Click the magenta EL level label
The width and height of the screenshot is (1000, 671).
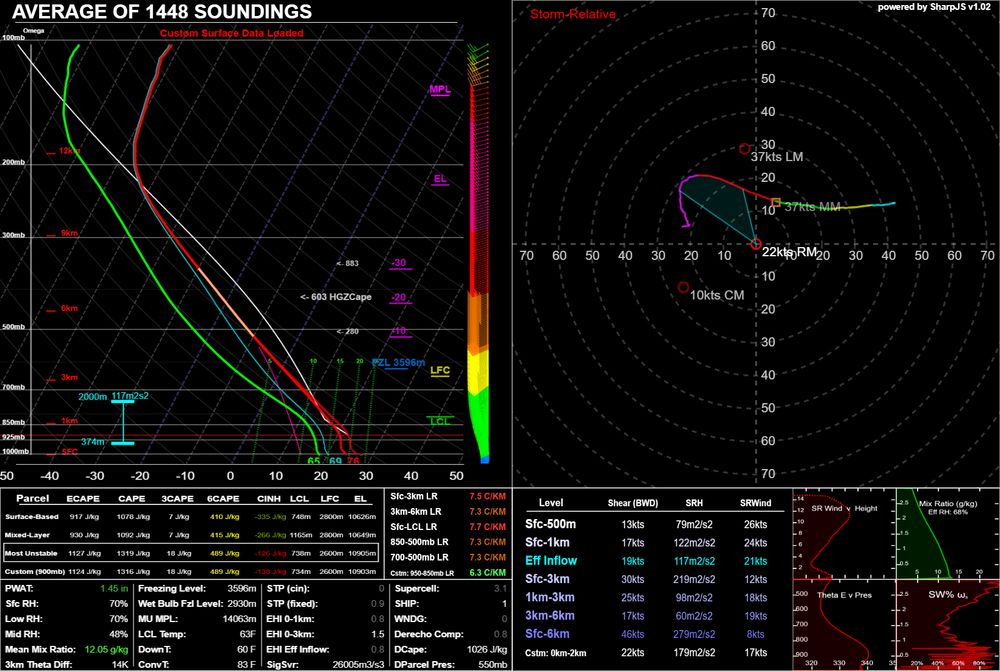(x=440, y=179)
